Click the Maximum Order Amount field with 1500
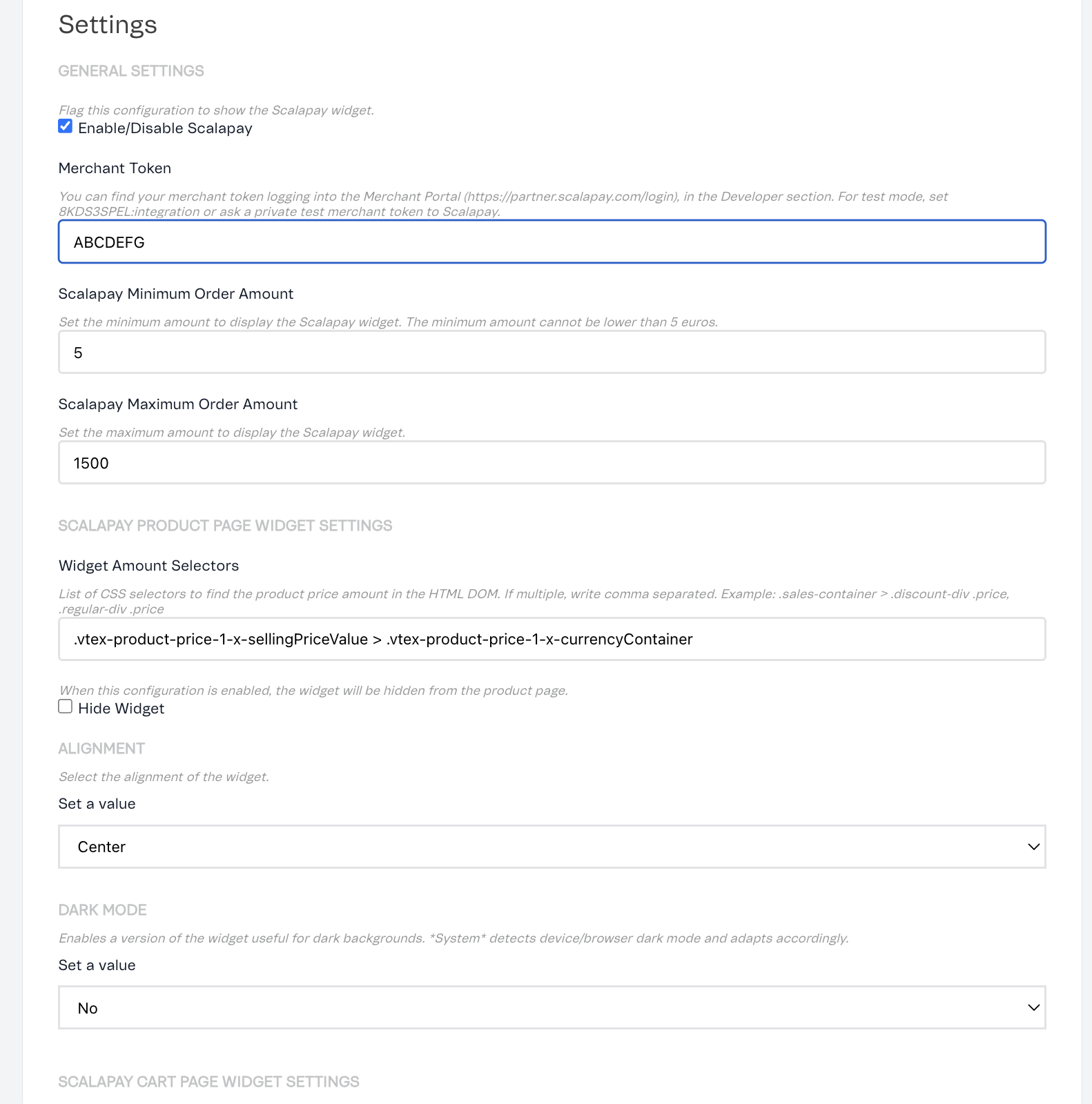Image resolution: width=1092 pixels, height=1104 pixels. coord(552,463)
